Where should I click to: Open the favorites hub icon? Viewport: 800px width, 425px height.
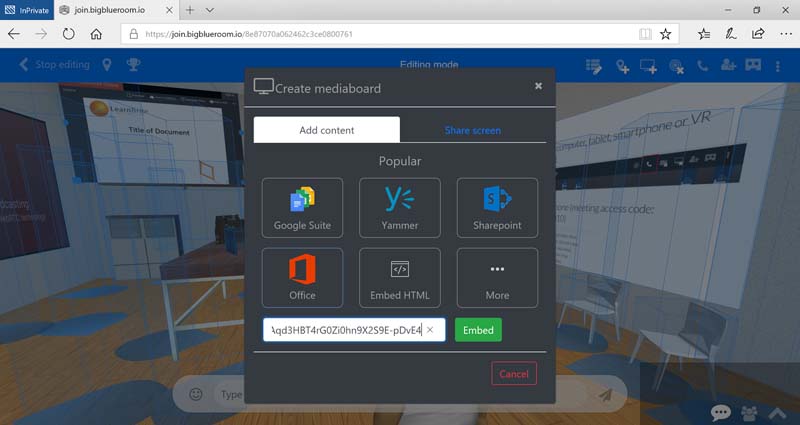[704, 34]
